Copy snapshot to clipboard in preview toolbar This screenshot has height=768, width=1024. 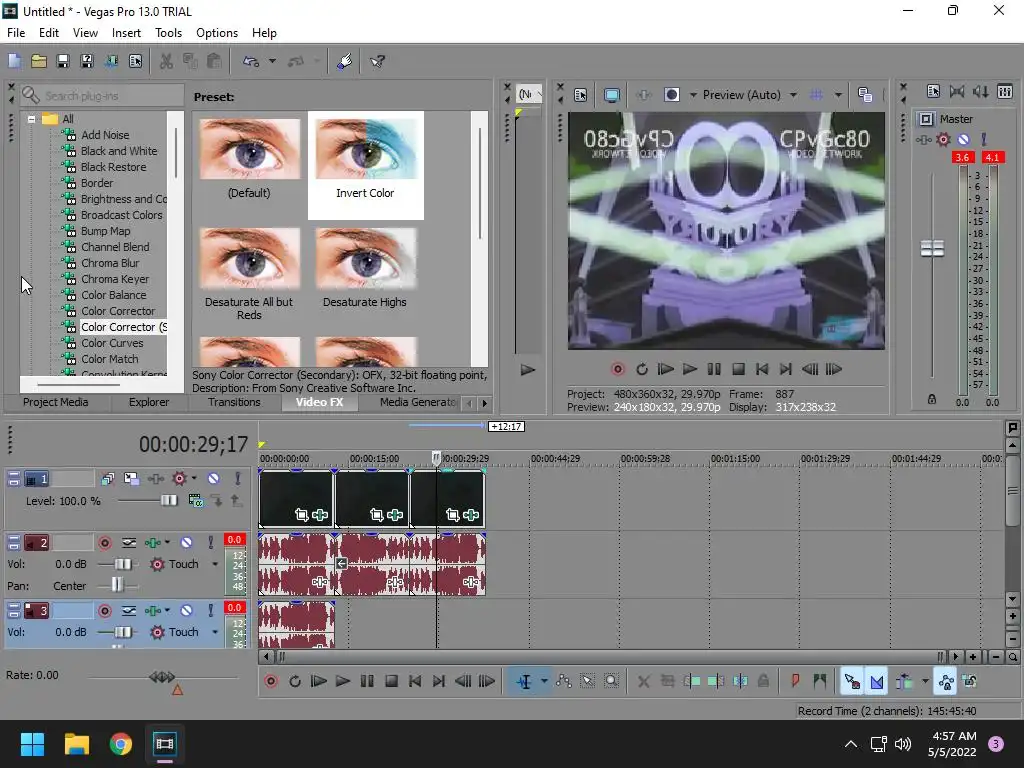click(865, 95)
